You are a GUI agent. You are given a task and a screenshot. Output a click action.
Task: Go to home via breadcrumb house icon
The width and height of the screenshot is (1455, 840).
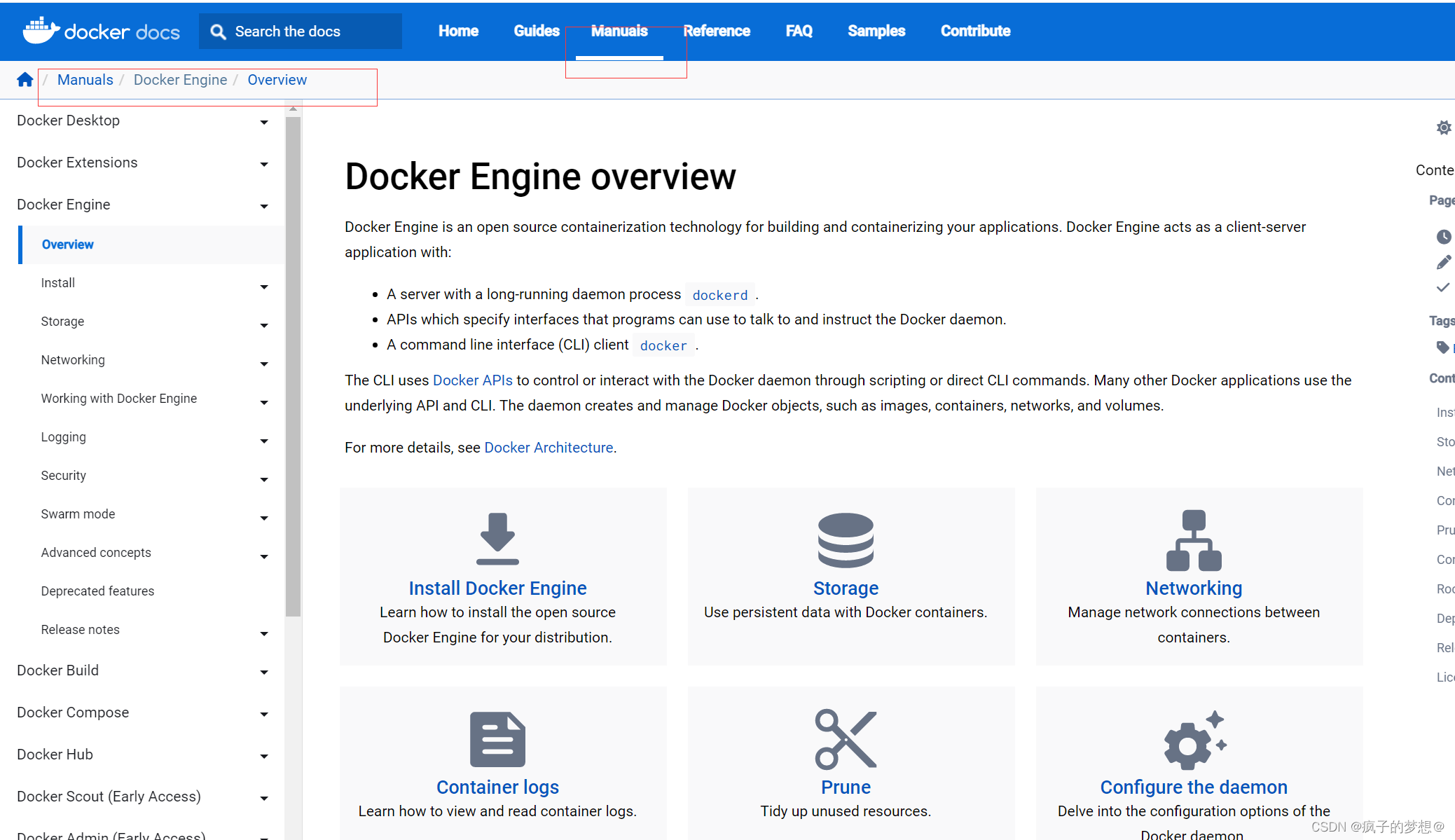25,80
